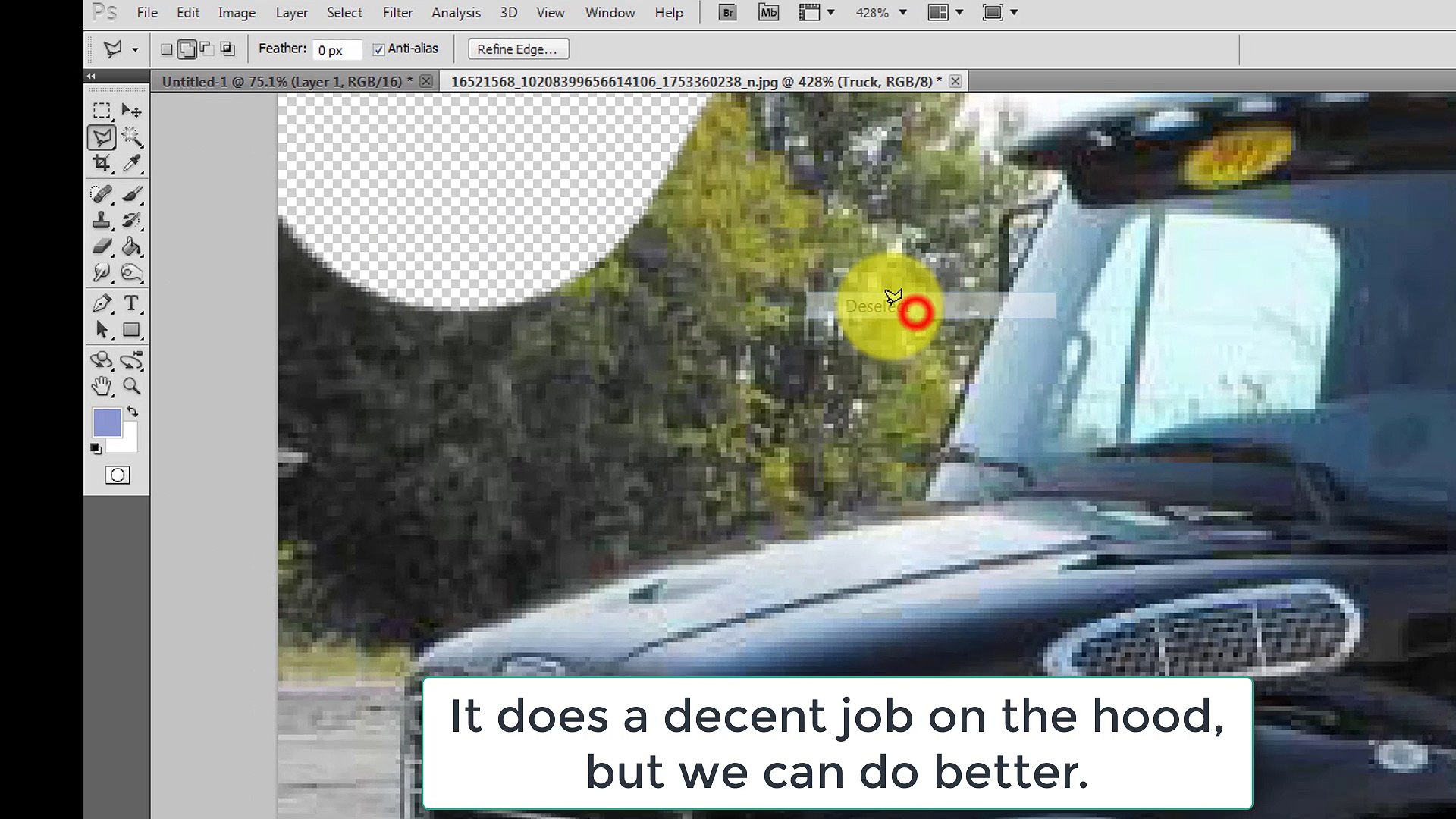
Task: Click the Refine Edge button
Action: (x=517, y=49)
